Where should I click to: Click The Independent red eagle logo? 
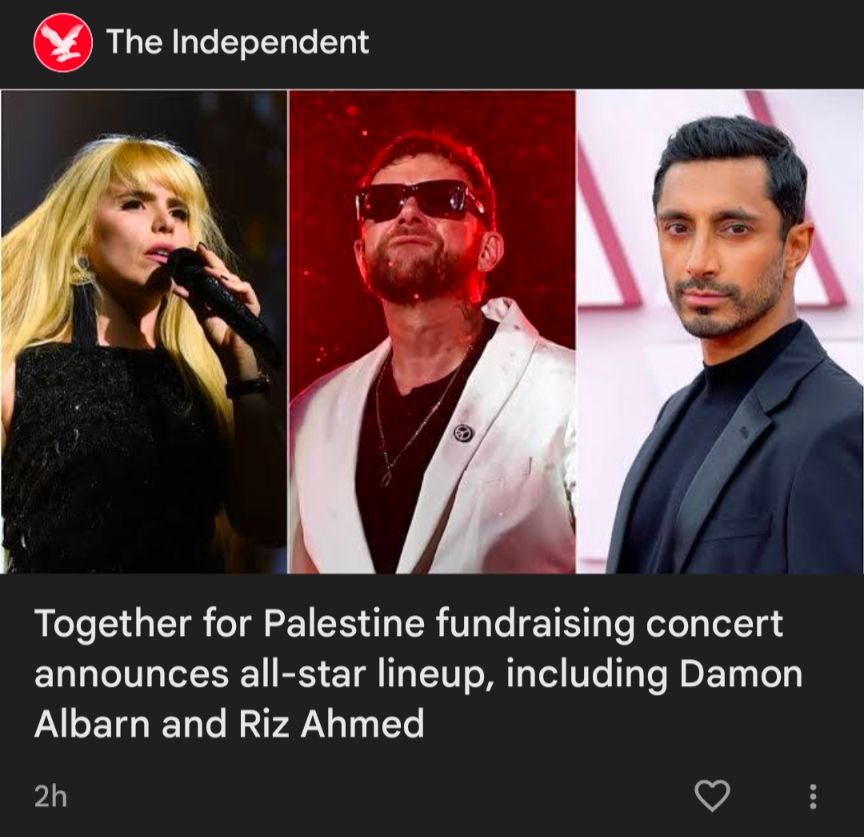point(62,42)
